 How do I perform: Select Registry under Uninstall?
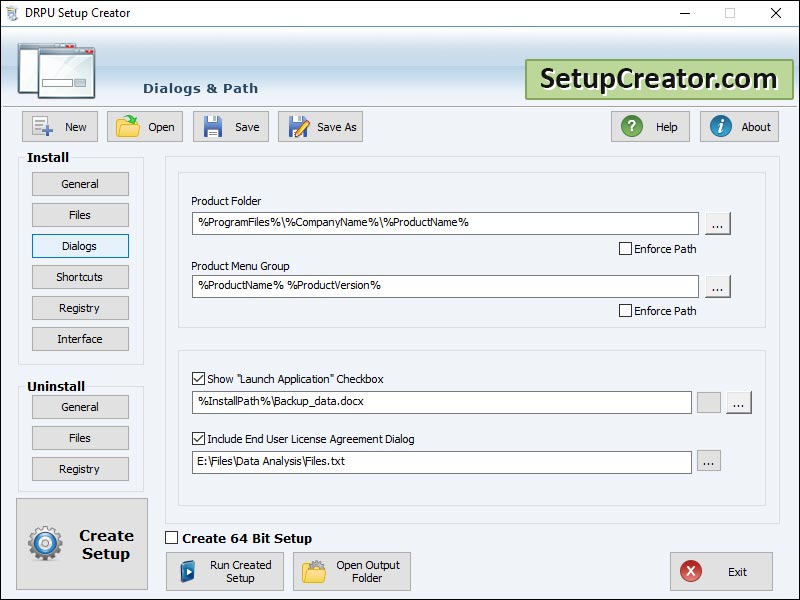tap(80, 468)
